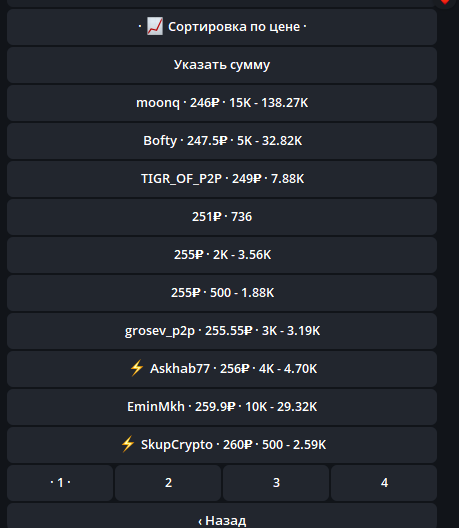Select moonq offer at 246₽
459x528 pixels.
222,103
